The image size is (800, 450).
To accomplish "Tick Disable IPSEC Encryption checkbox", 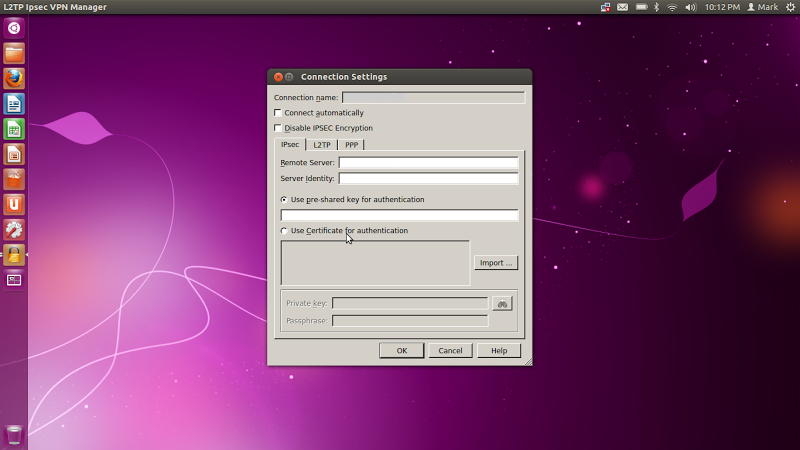I will (278, 128).
